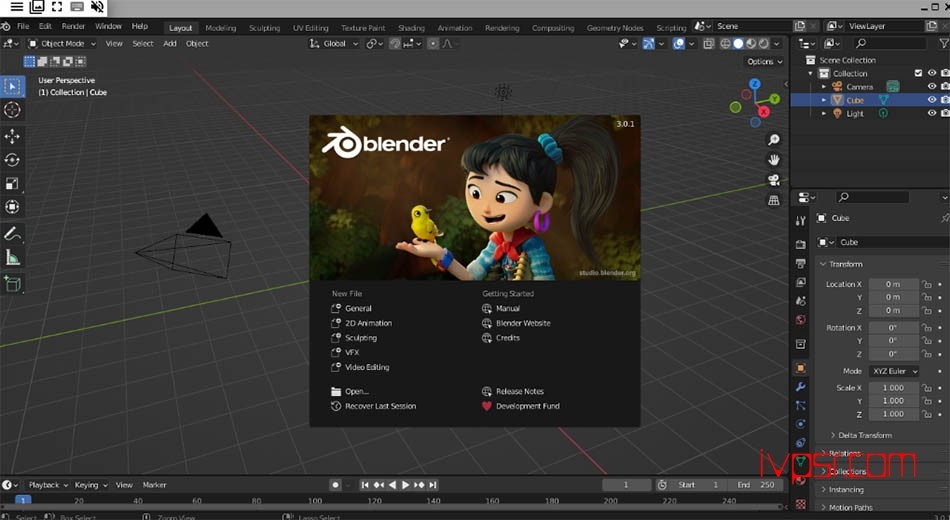Toggle viewport gizmos display

point(648,44)
